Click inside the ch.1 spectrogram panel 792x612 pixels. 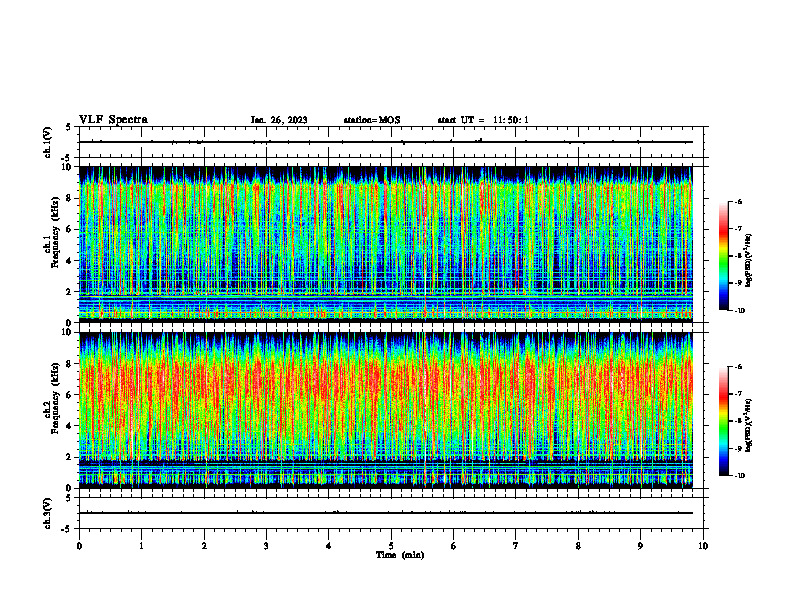386,244
